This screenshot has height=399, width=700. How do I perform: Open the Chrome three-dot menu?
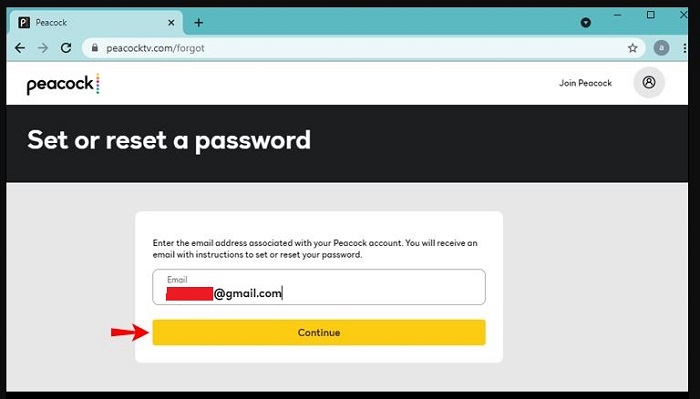[684, 48]
